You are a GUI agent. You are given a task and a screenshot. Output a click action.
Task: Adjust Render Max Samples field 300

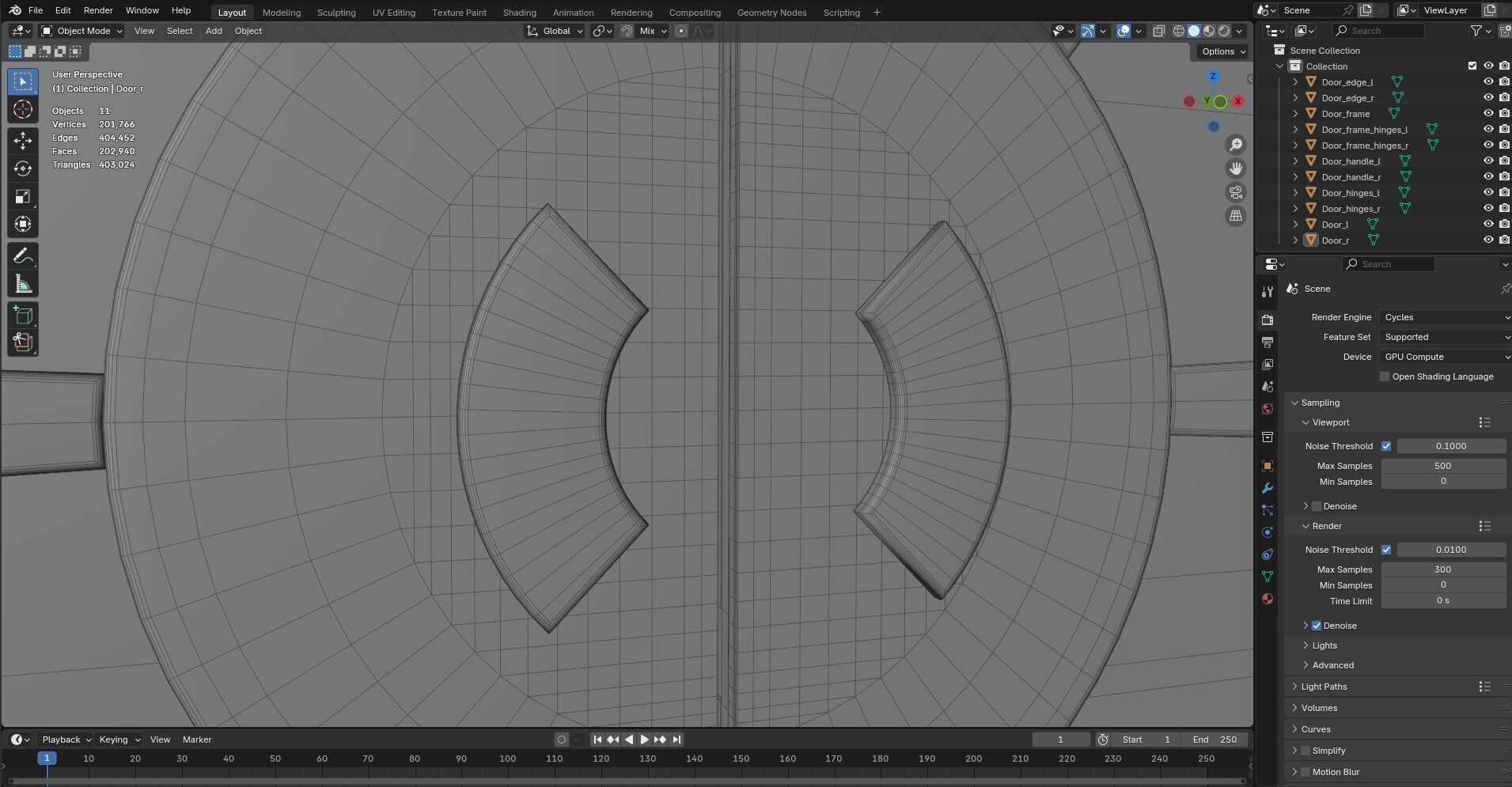pos(1443,569)
